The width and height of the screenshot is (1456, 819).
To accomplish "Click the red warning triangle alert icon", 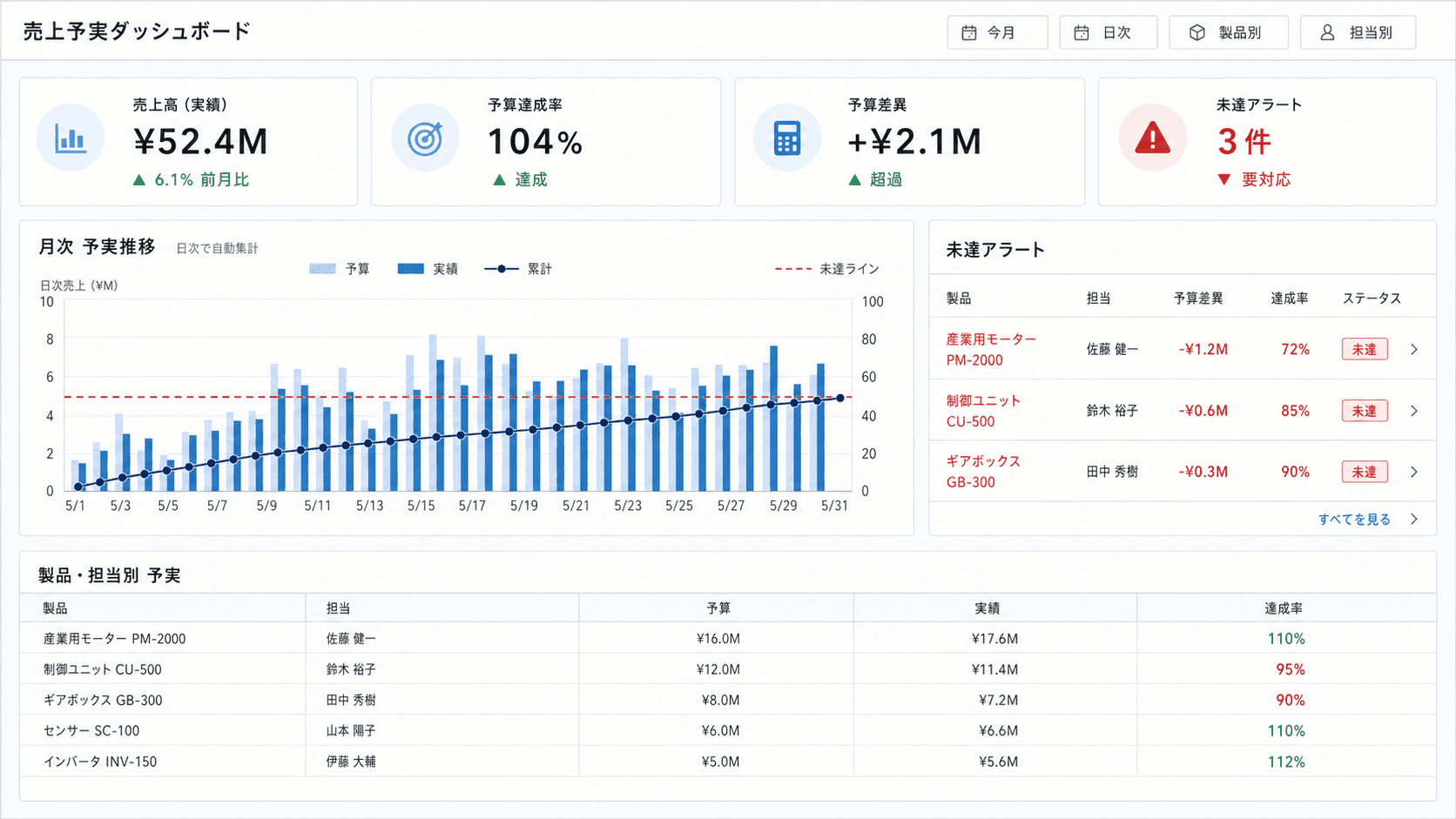I will point(1152,138).
